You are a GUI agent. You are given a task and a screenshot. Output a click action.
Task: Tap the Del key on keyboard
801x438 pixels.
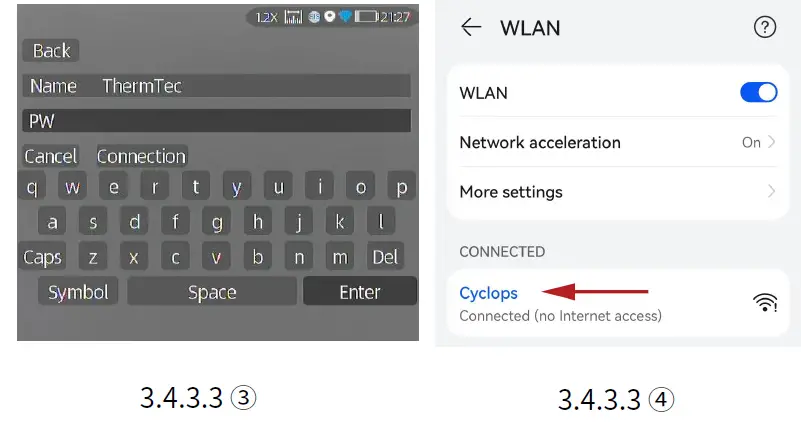point(385,257)
